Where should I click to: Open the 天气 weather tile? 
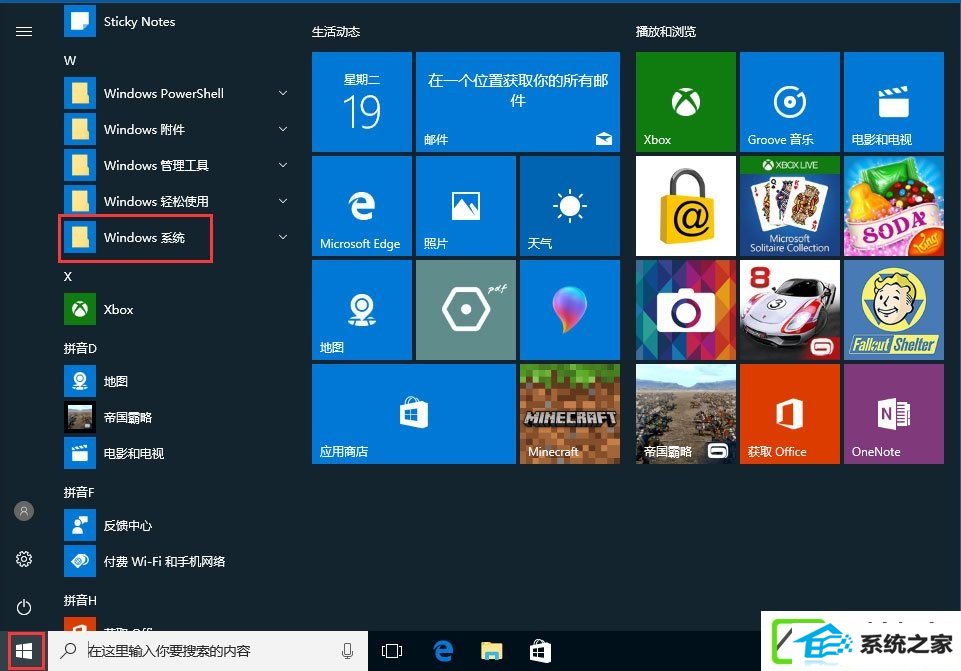(570, 206)
